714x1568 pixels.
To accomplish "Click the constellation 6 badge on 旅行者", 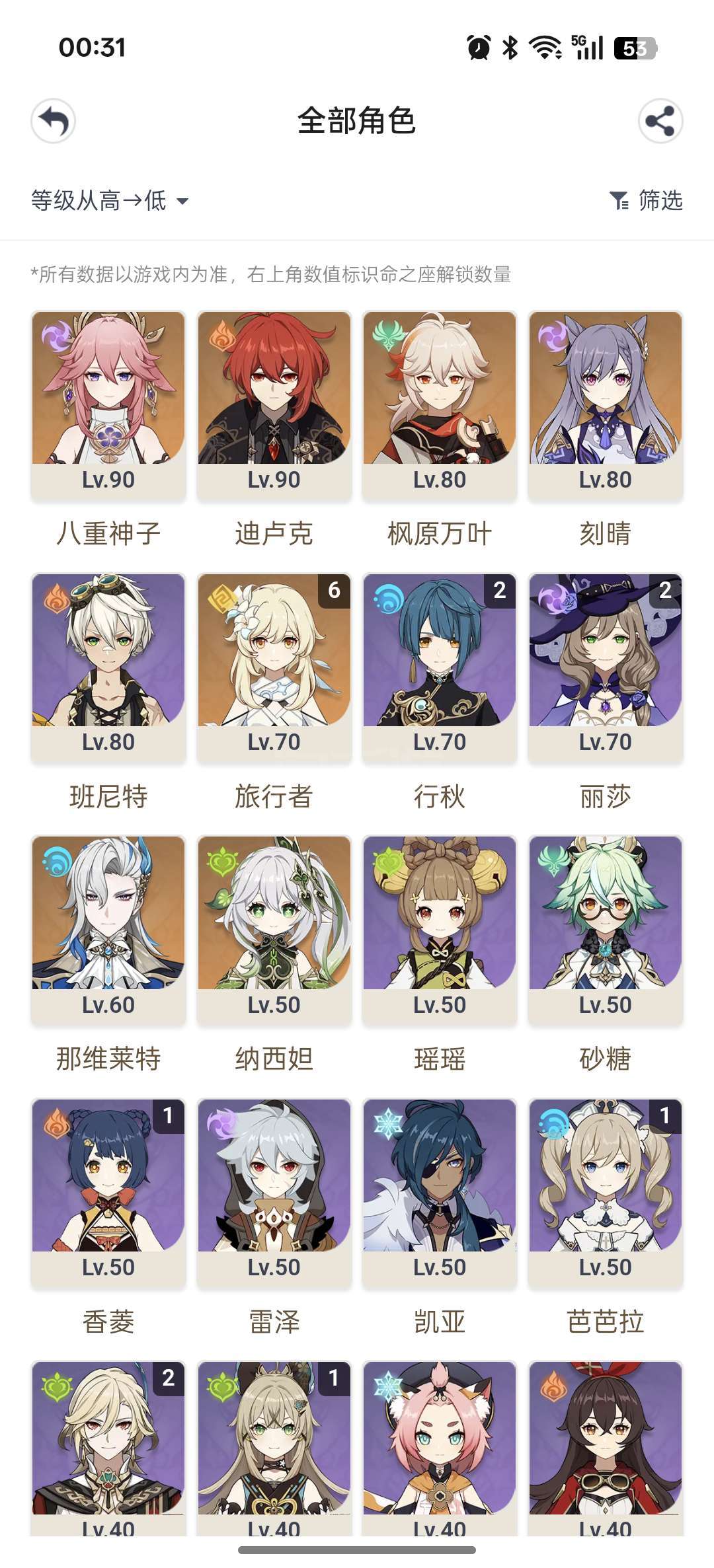I will tap(334, 590).
